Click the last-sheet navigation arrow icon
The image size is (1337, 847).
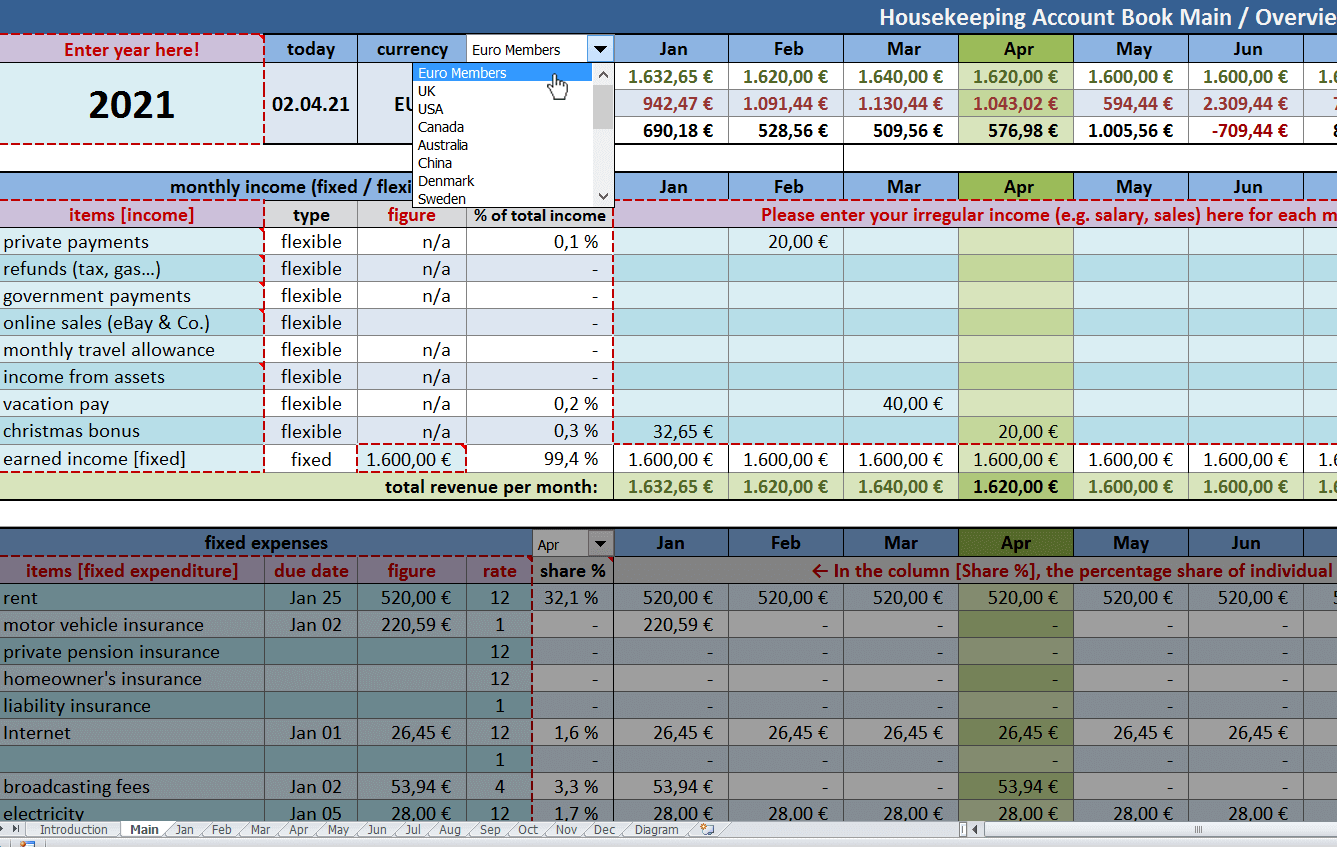[x=15, y=830]
